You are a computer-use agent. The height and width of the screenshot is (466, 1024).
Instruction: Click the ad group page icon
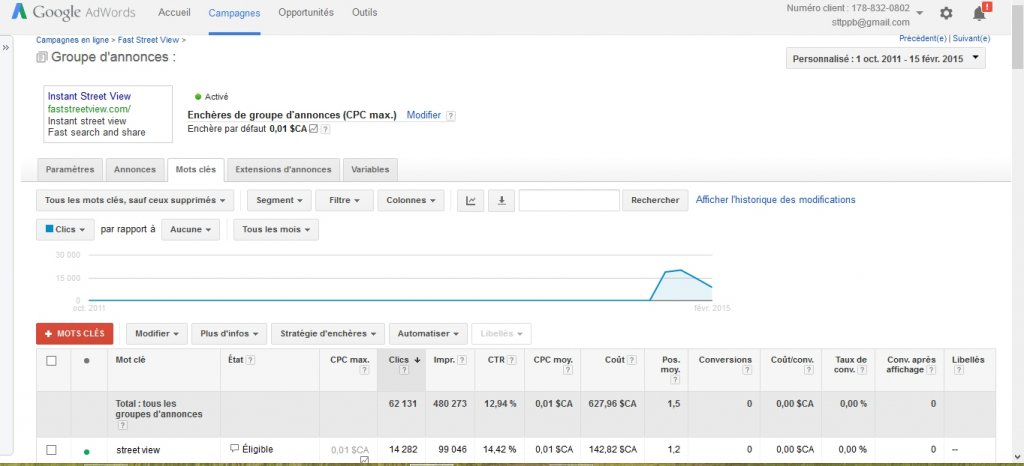click(x=42, y=57)
